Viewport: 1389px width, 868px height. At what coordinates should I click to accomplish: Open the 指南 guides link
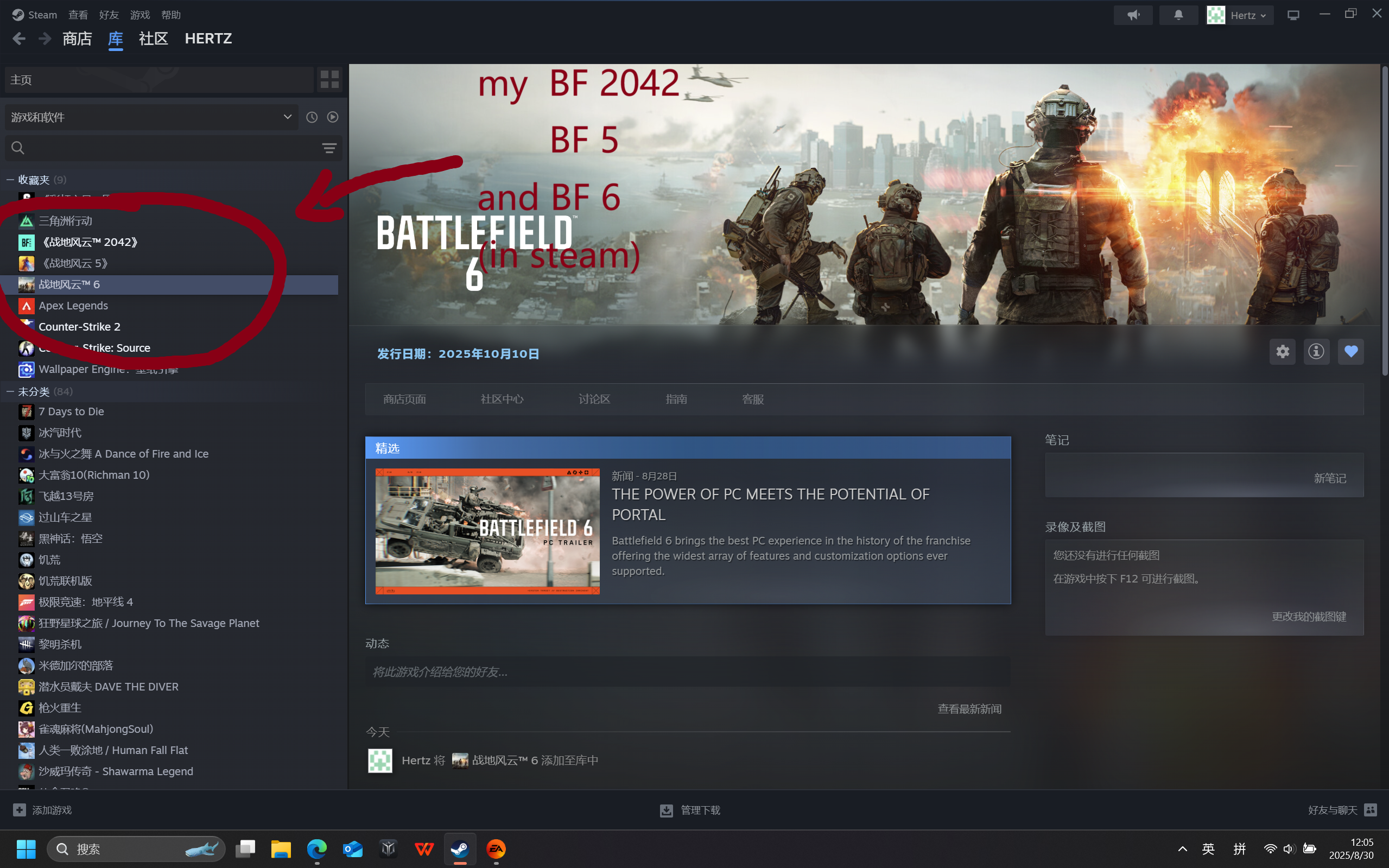676,399
